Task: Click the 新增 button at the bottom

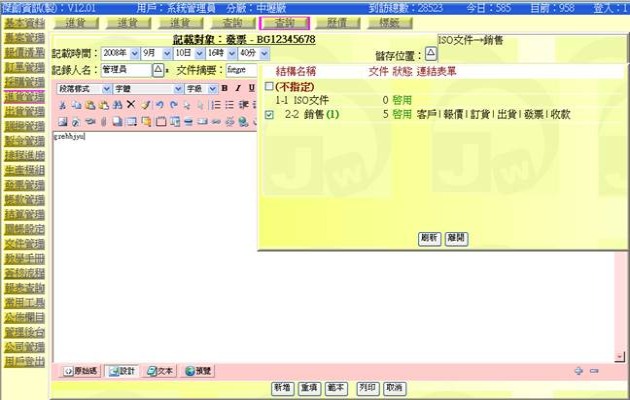Action: pos(282,387)
